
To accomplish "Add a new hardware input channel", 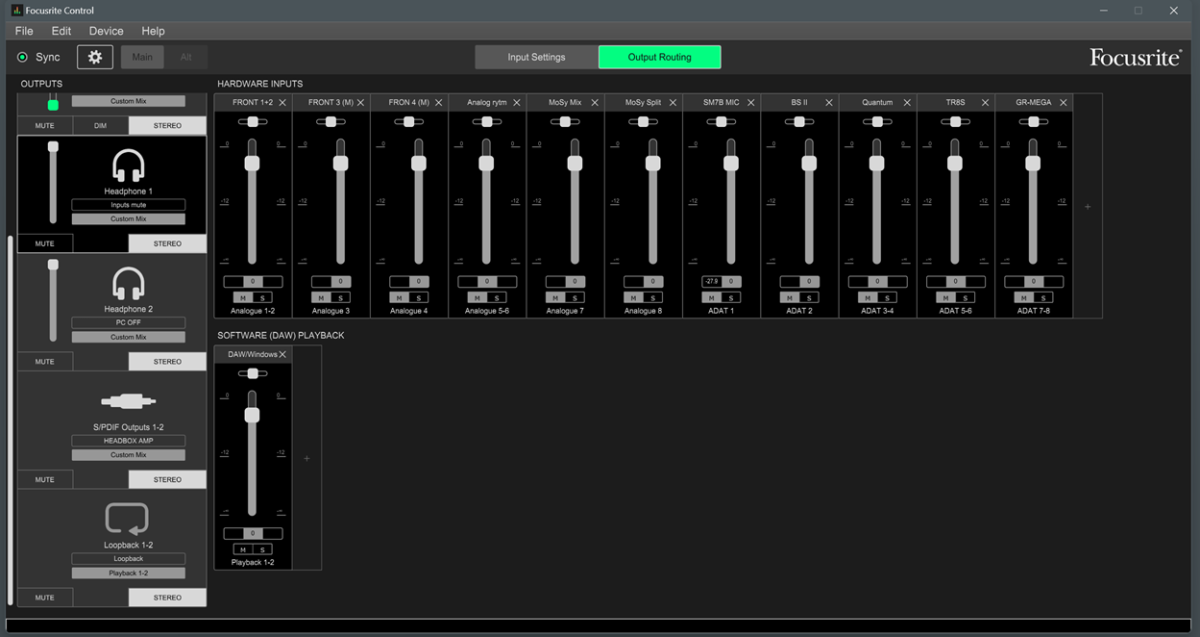I will pos(1088,207).
